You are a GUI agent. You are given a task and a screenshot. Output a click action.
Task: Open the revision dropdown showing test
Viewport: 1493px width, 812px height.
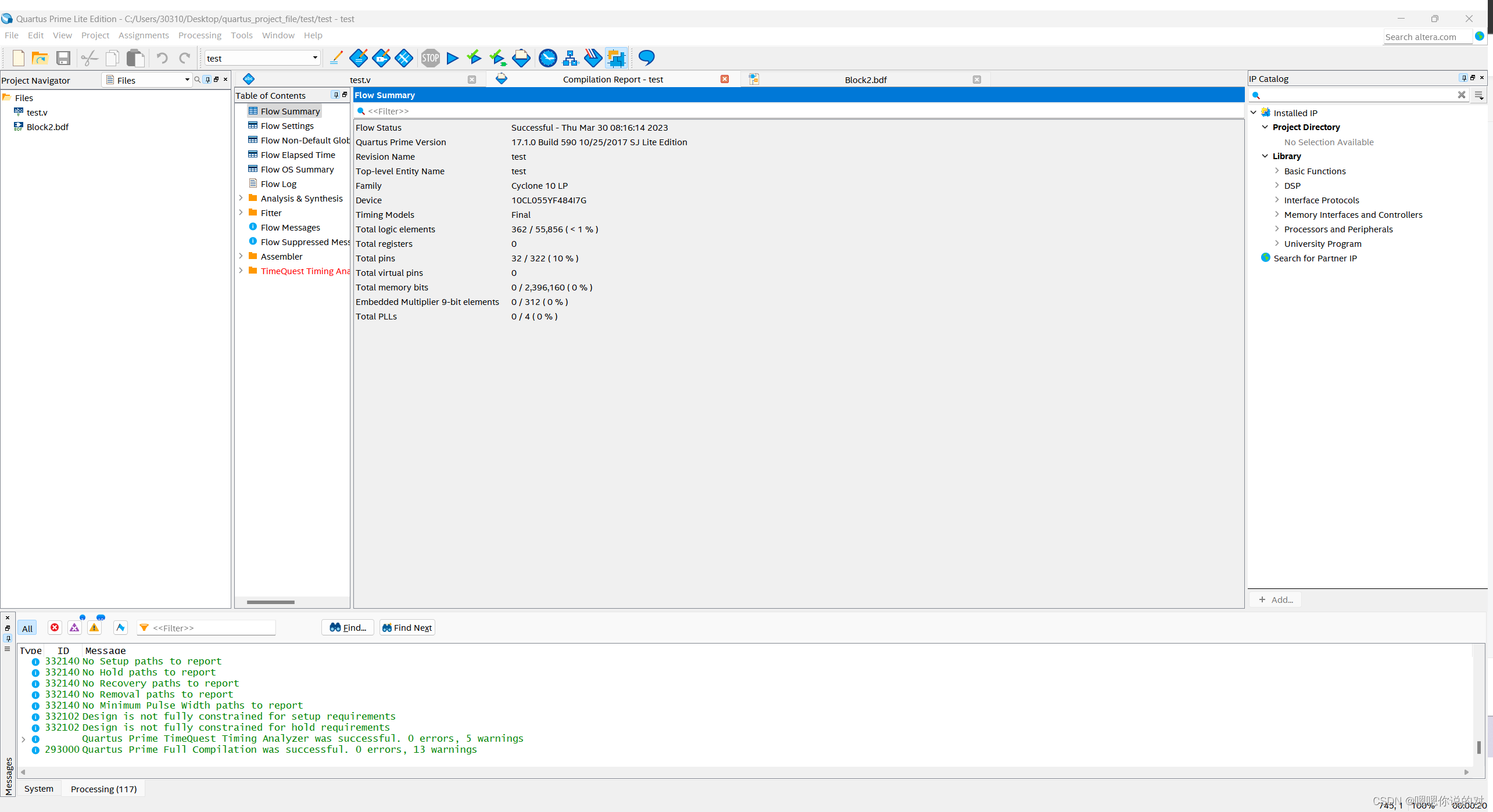coord(262,58)
